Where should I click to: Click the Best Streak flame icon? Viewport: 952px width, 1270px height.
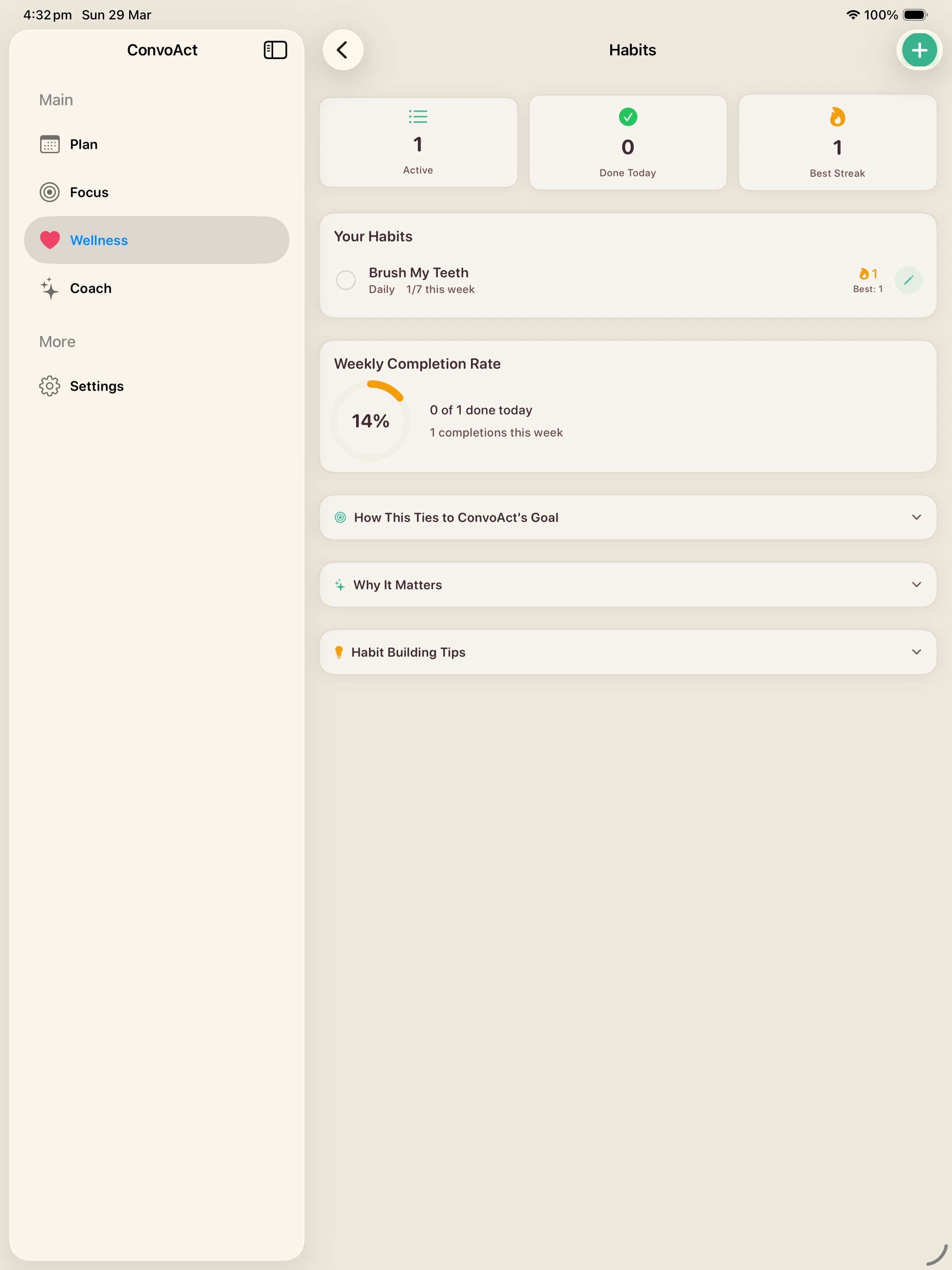click(x=837, y=117)
